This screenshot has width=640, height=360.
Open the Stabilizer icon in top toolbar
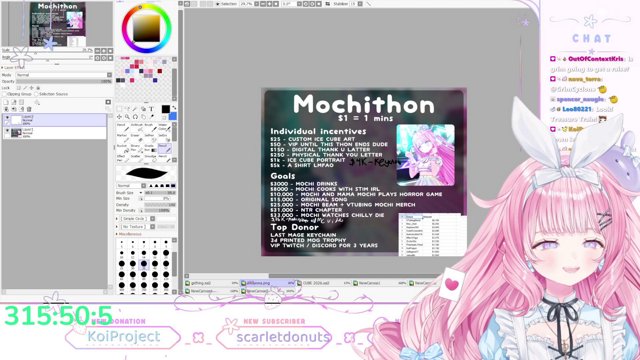[x=328, y=4]
